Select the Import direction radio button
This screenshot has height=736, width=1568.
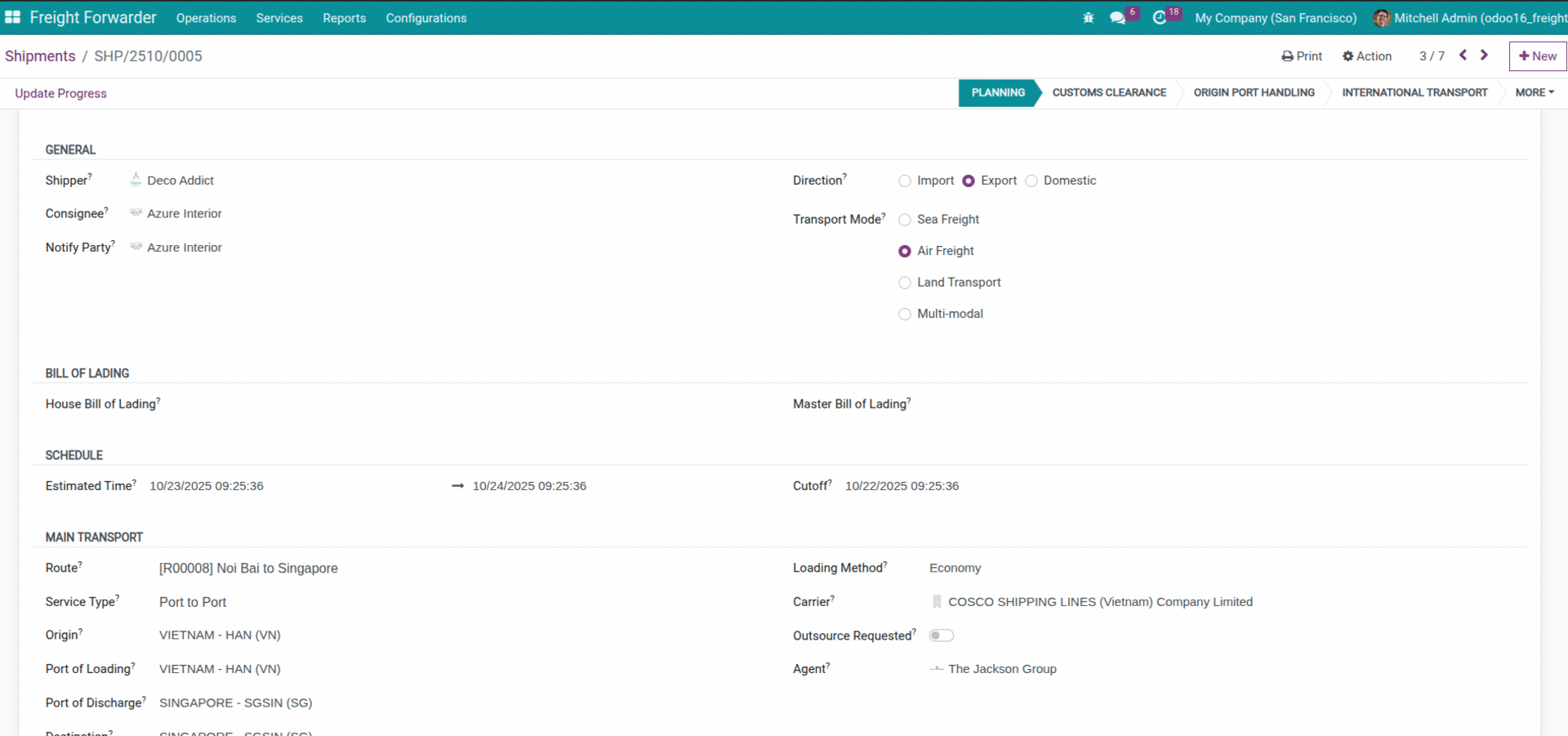(904, 181)
